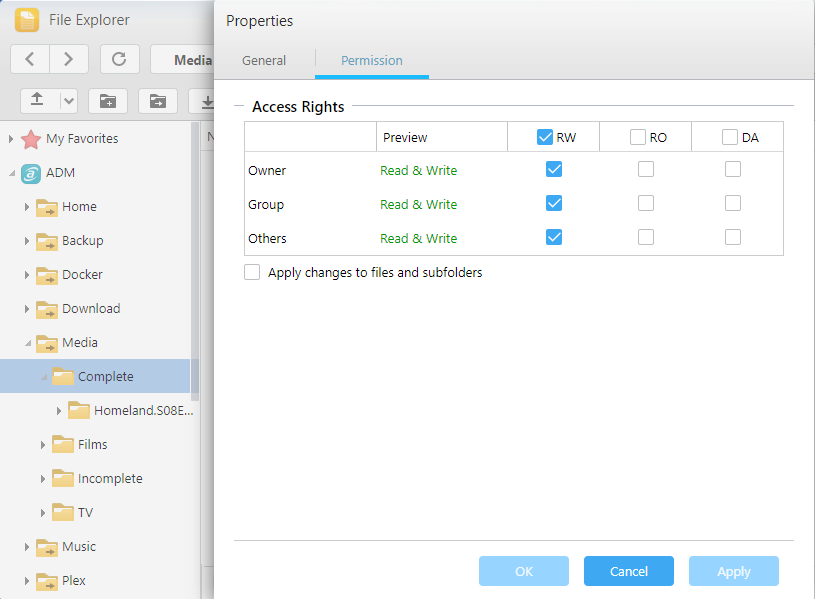The width and height of the screenshot is (815, 599).
Task: Click the create new folder icon
Action: click(x=108, y=100)
